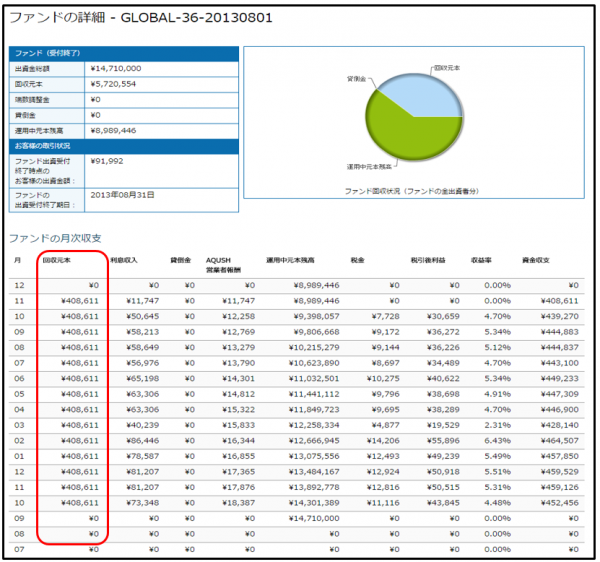Click the ファンド (受付終了) blue header bar

124,54
